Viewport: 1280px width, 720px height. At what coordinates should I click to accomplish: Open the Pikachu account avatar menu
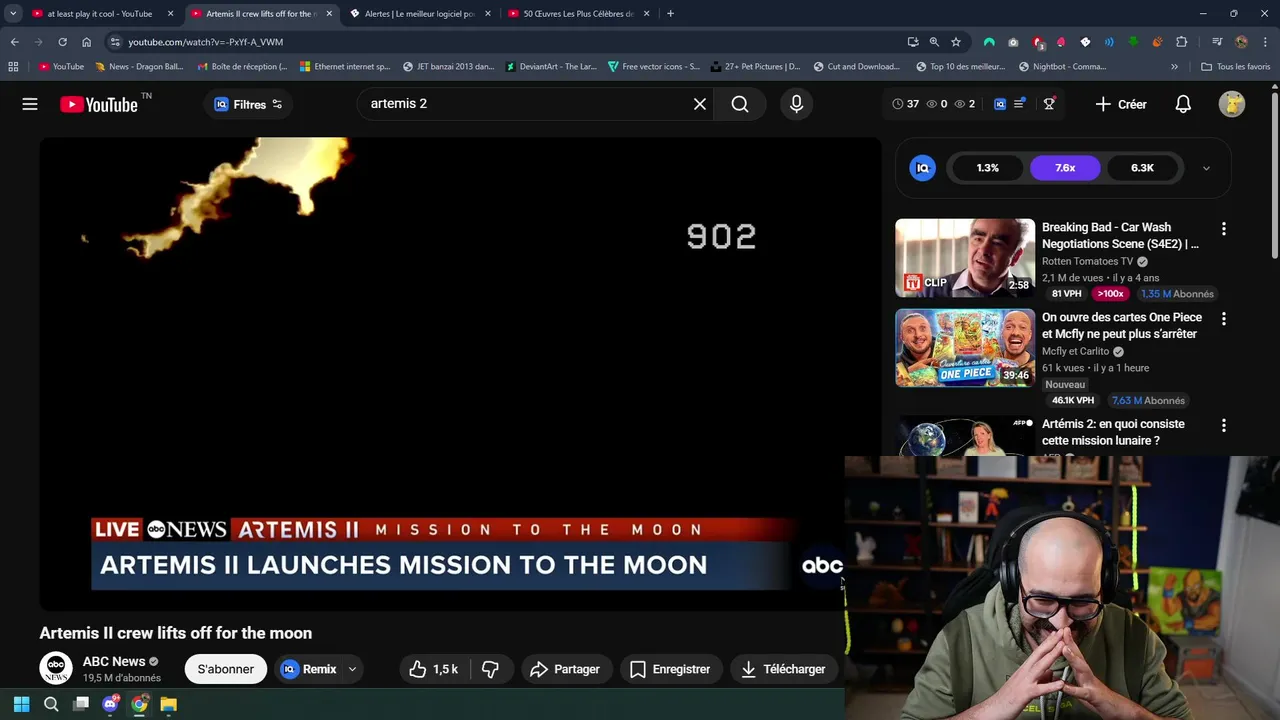[x=1232, y=104]
